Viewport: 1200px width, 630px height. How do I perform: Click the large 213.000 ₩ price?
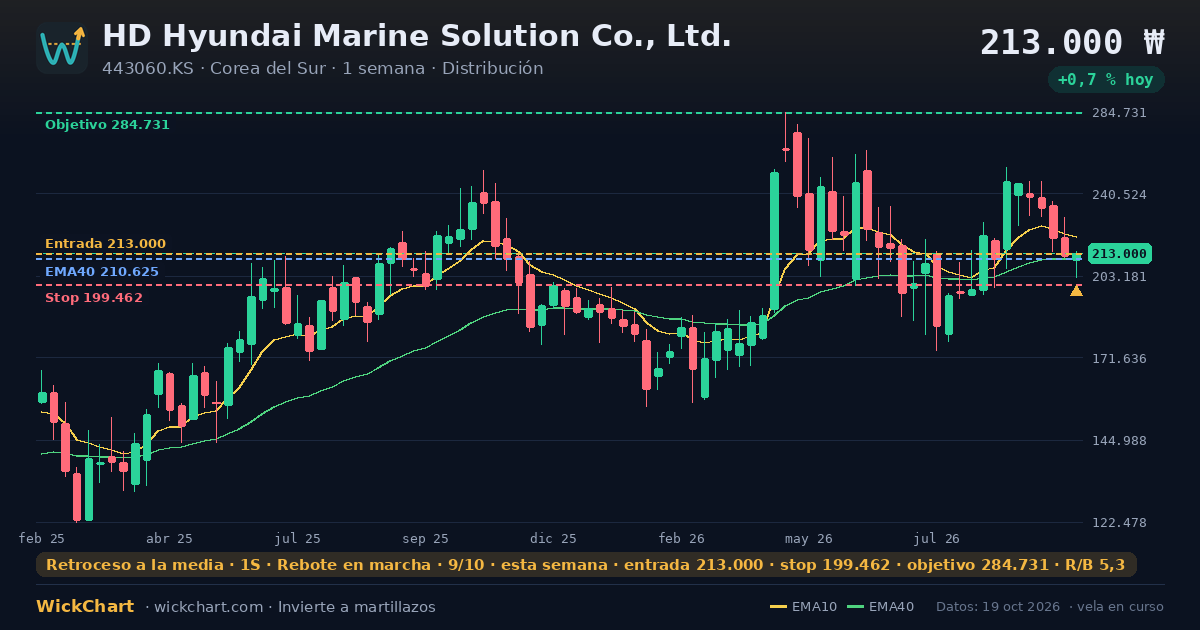(x=1072, y=43)
